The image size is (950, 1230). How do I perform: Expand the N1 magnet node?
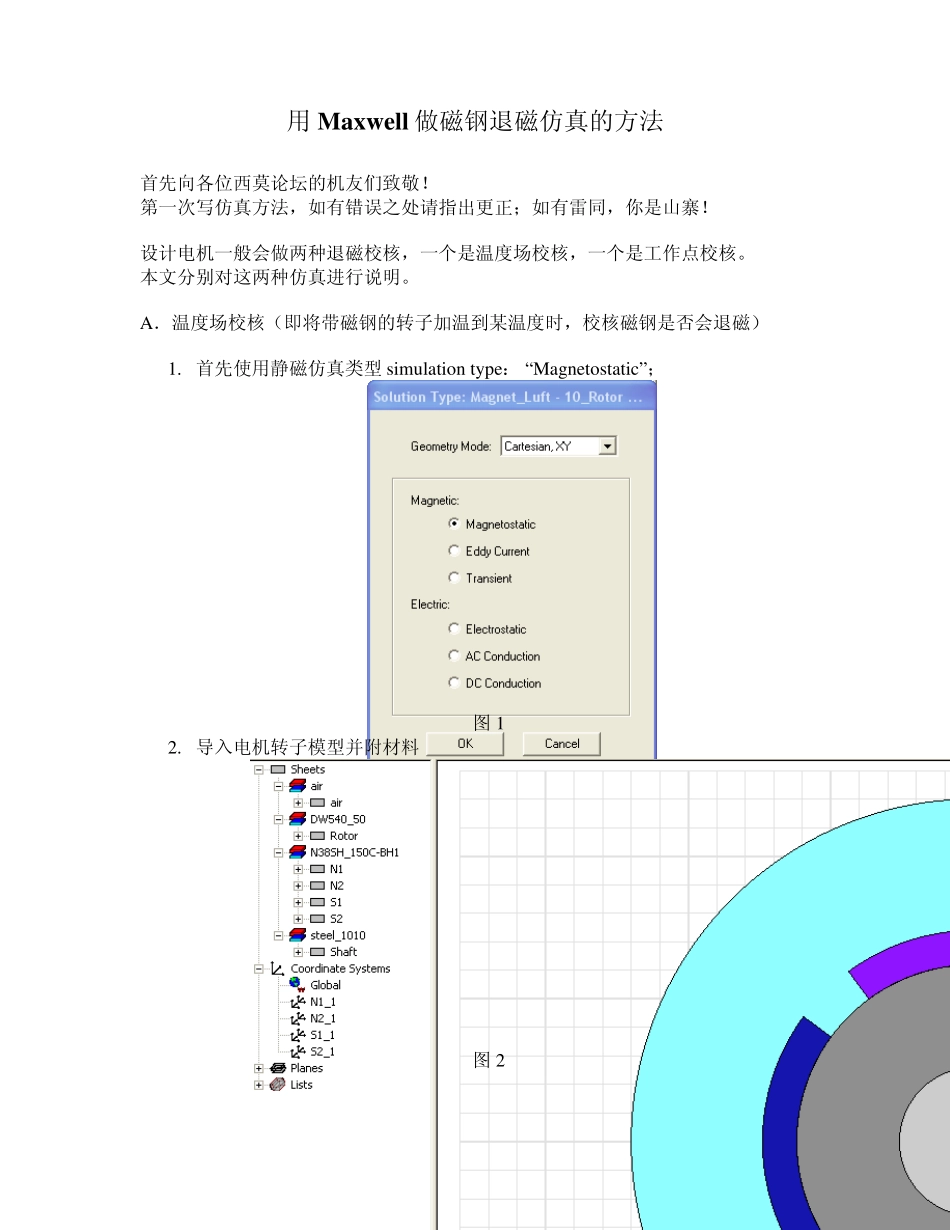tap(298, 869)
